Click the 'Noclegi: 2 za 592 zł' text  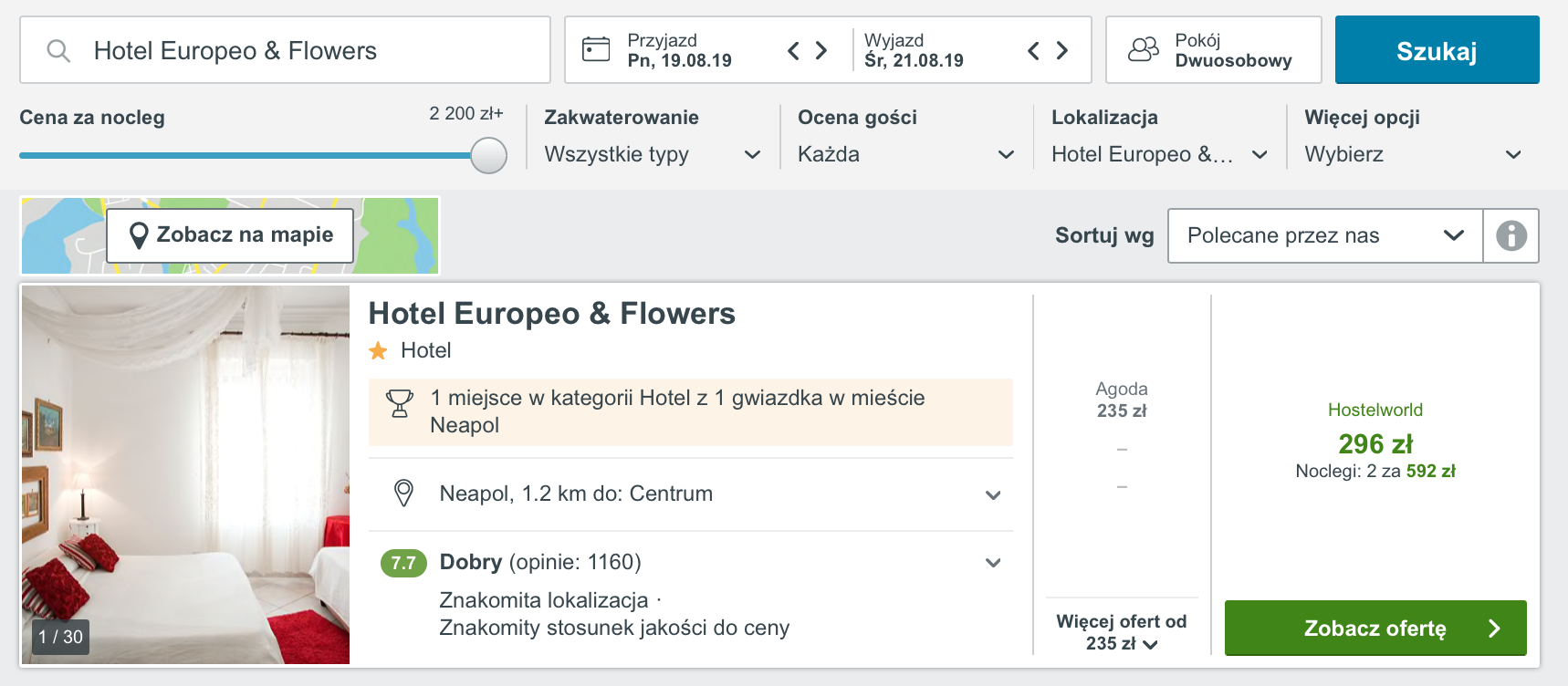pos(1375,471)
